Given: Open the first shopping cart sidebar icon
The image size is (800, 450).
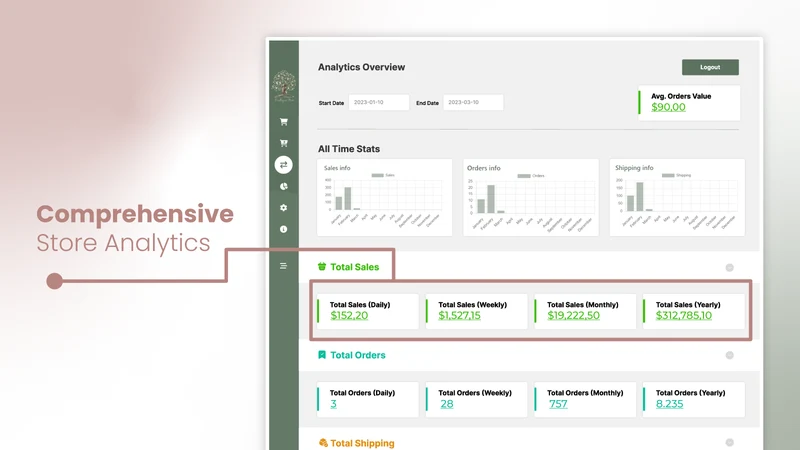Looking at the screenshot, I should tap(284, 122).
